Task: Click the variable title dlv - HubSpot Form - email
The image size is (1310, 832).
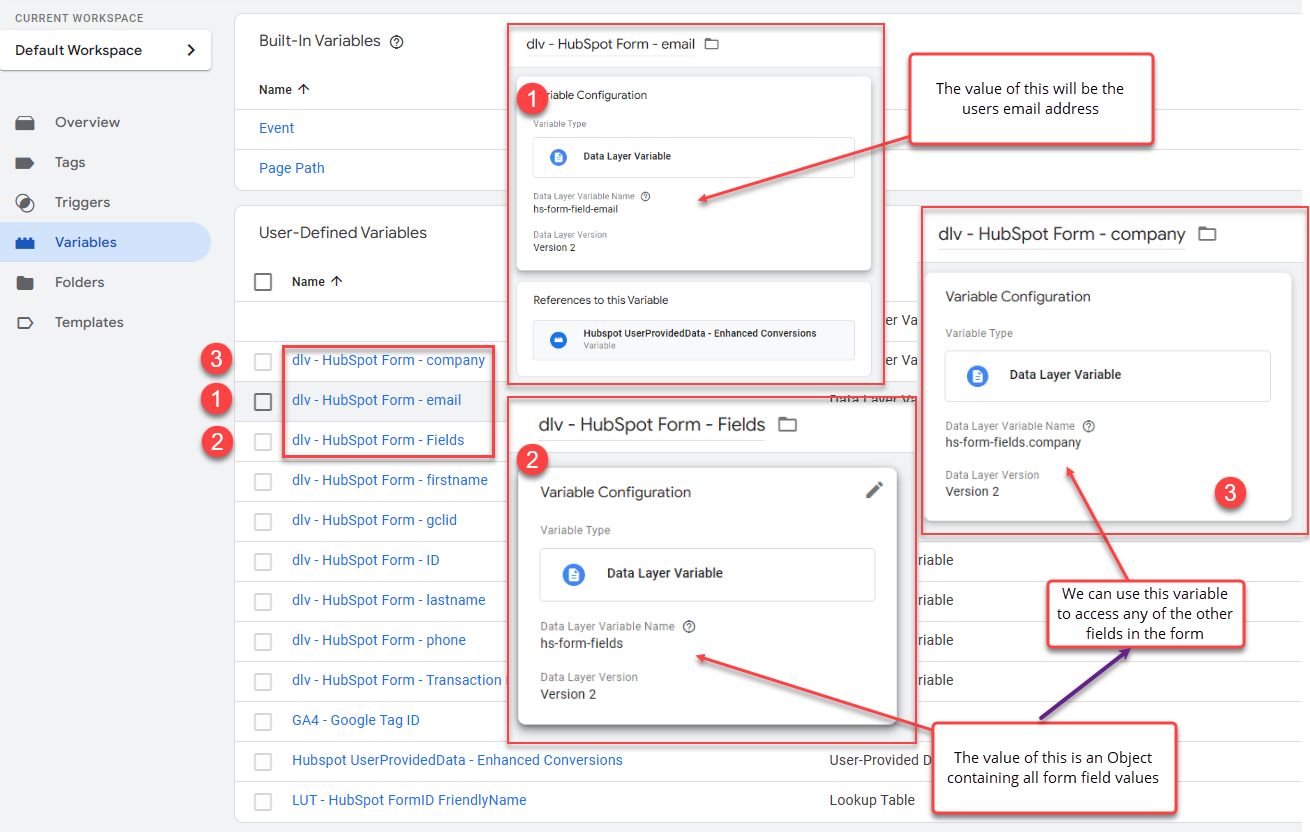Action: [610, 44]
